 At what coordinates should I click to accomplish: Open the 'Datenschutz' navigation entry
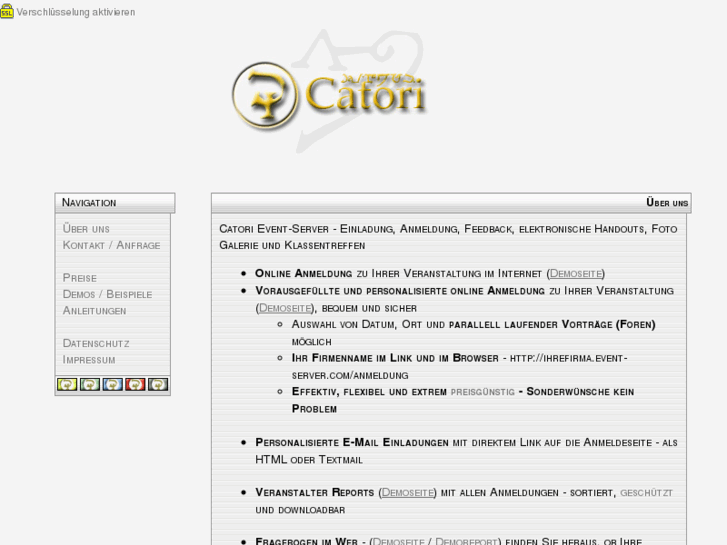pos(96,343)
